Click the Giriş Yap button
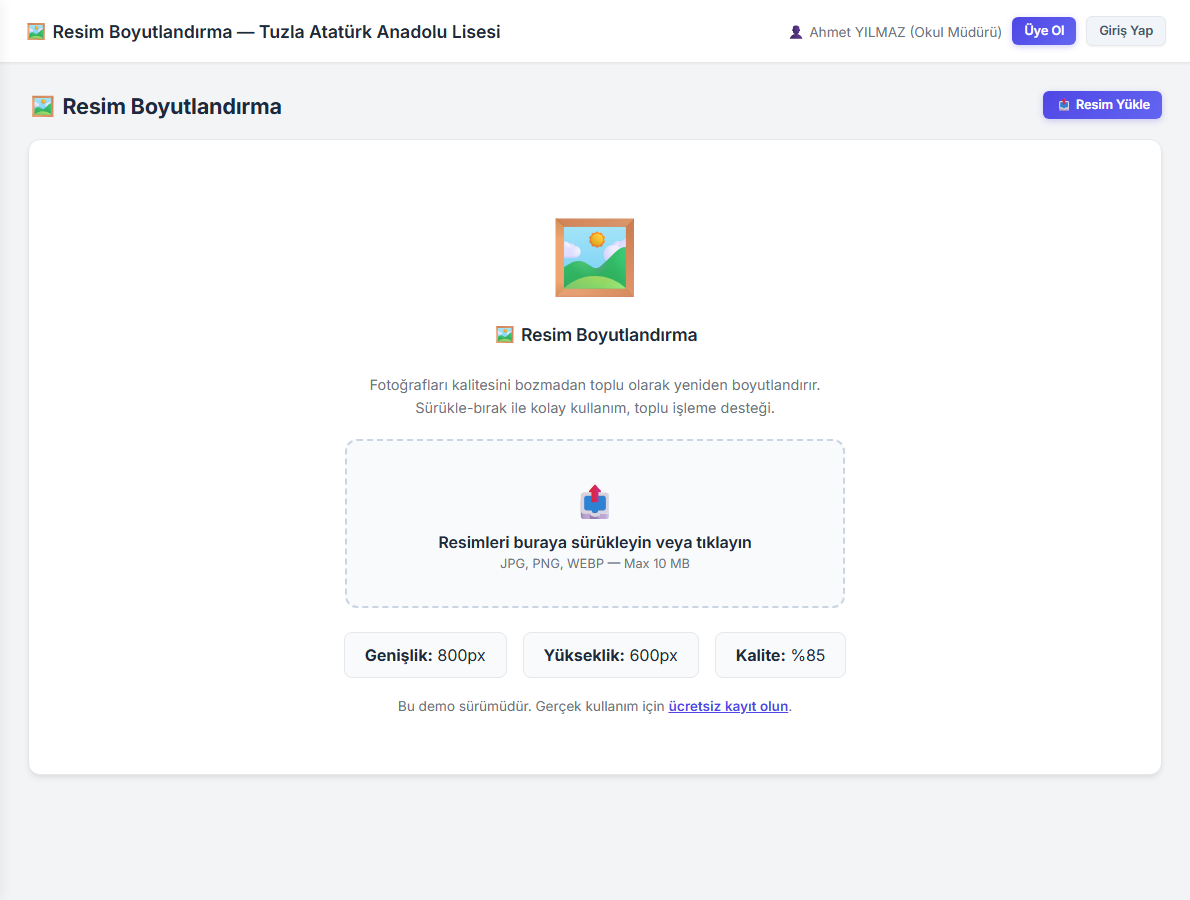Screen dimensions: 1190x900 click(x=1125, y=31)
